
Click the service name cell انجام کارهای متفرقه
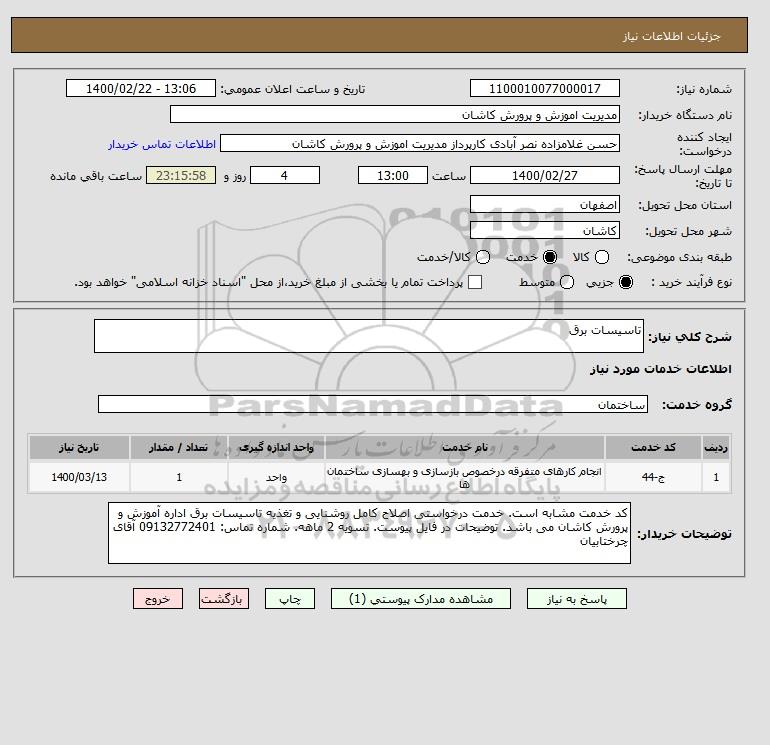(465, 477)
